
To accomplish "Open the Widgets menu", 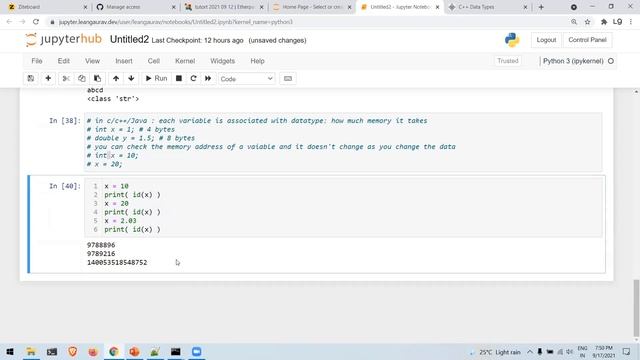I will tap(222, 61).
